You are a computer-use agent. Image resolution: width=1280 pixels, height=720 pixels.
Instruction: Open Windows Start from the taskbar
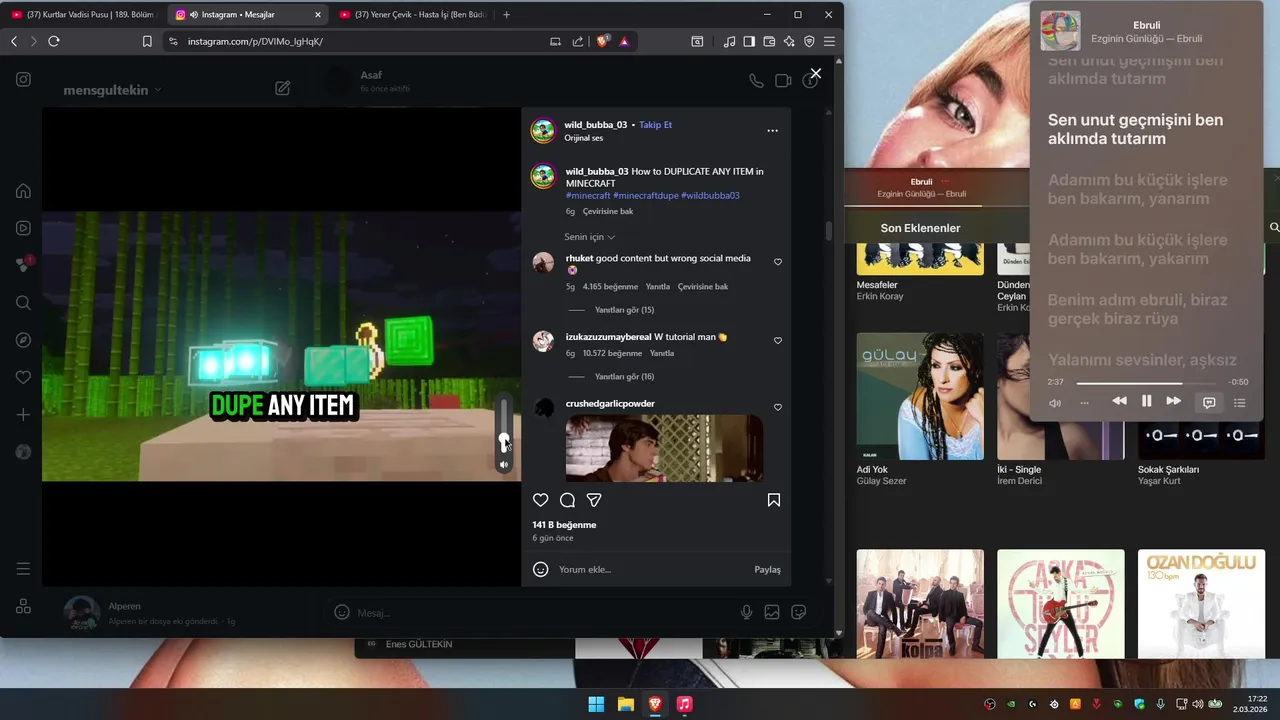point(596,704)
